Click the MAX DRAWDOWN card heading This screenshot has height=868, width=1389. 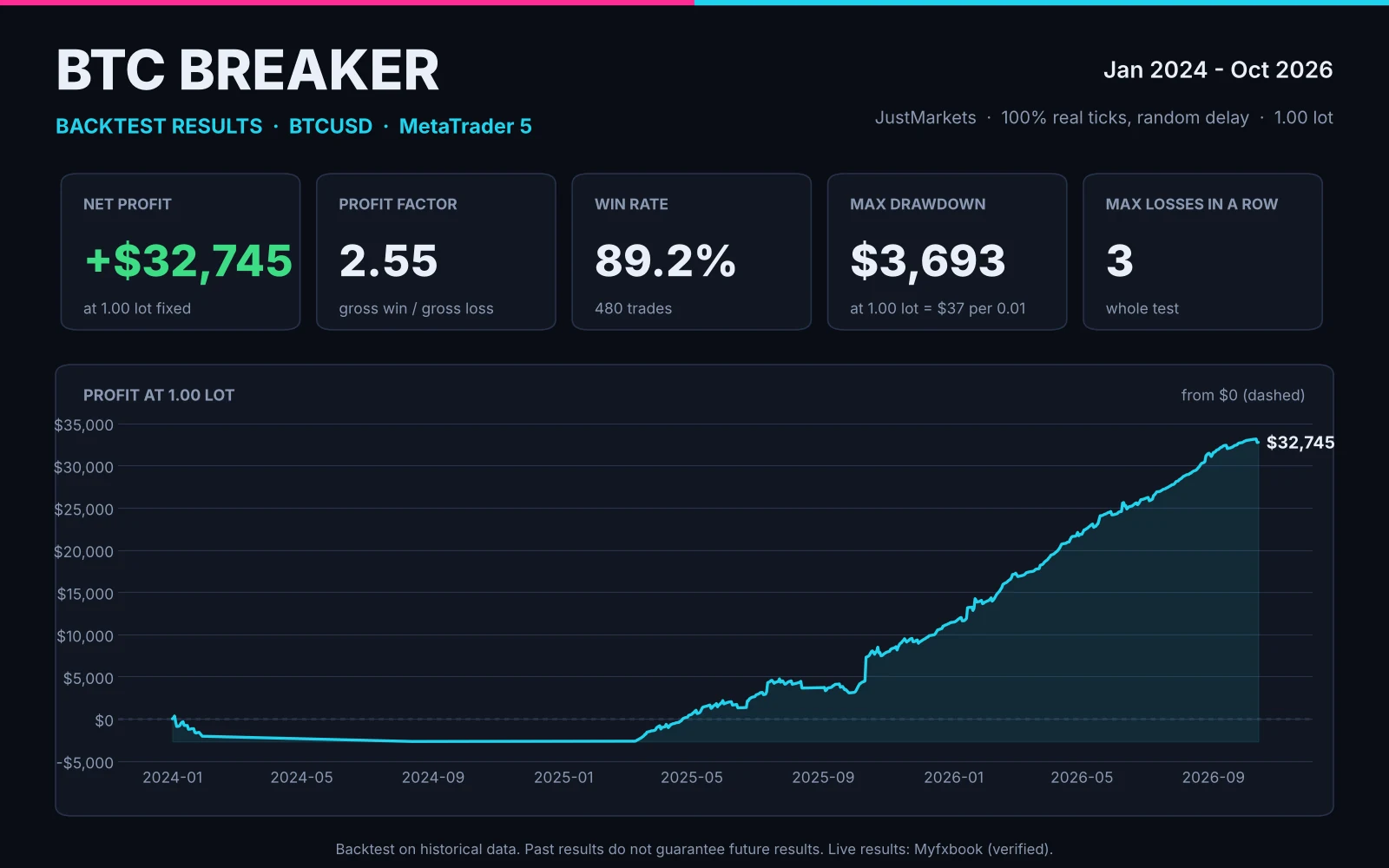(918, 204)
